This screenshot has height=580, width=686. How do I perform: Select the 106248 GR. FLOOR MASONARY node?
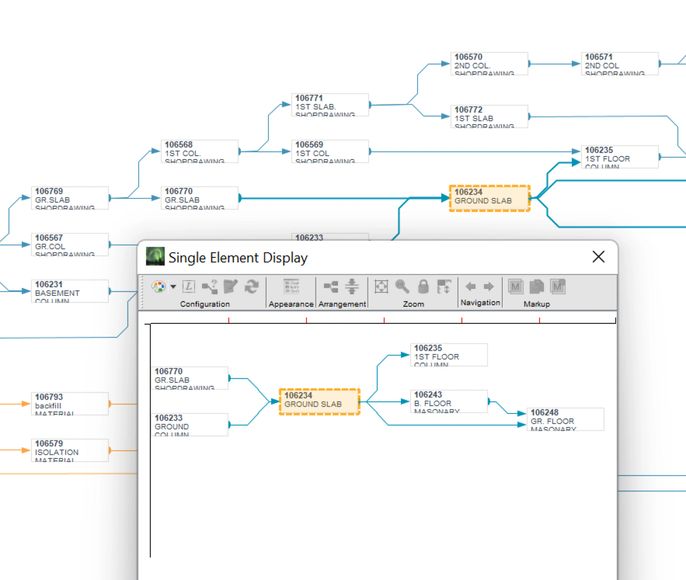pos(566,418)
